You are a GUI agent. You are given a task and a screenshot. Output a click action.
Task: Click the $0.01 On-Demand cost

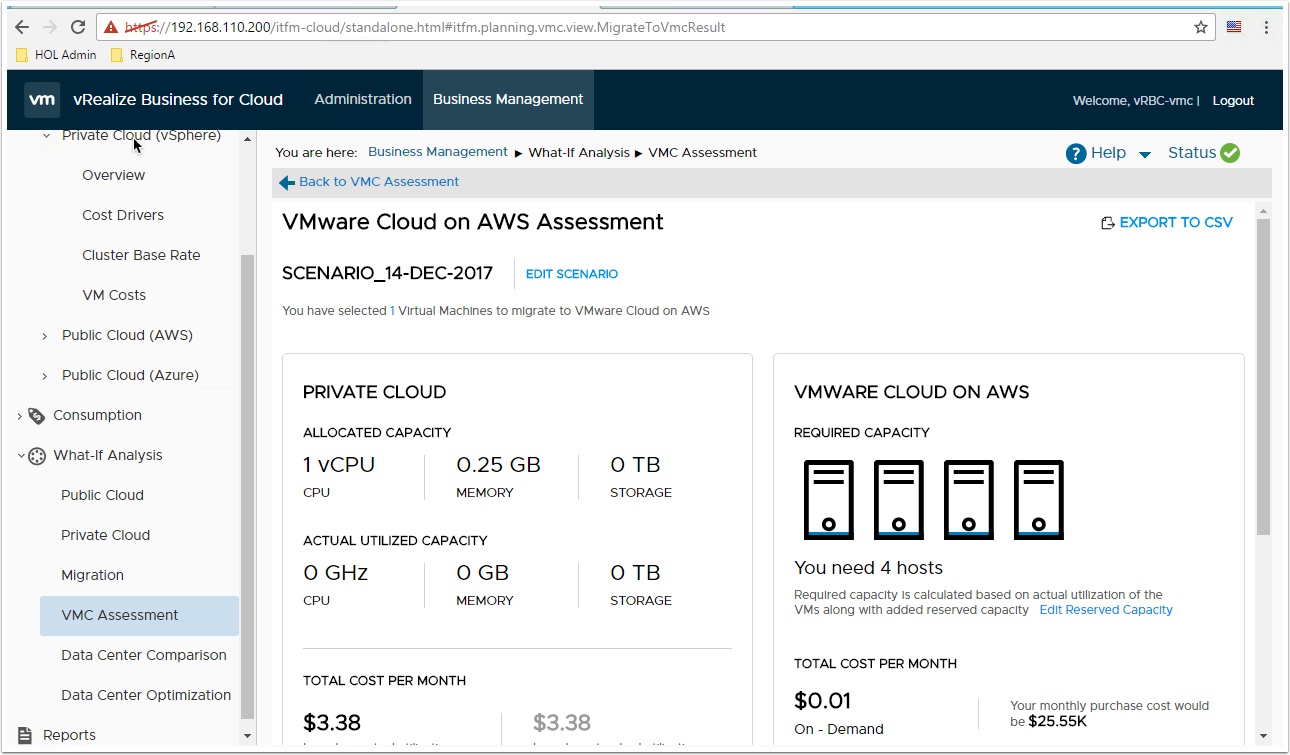[x=822, y=701]
